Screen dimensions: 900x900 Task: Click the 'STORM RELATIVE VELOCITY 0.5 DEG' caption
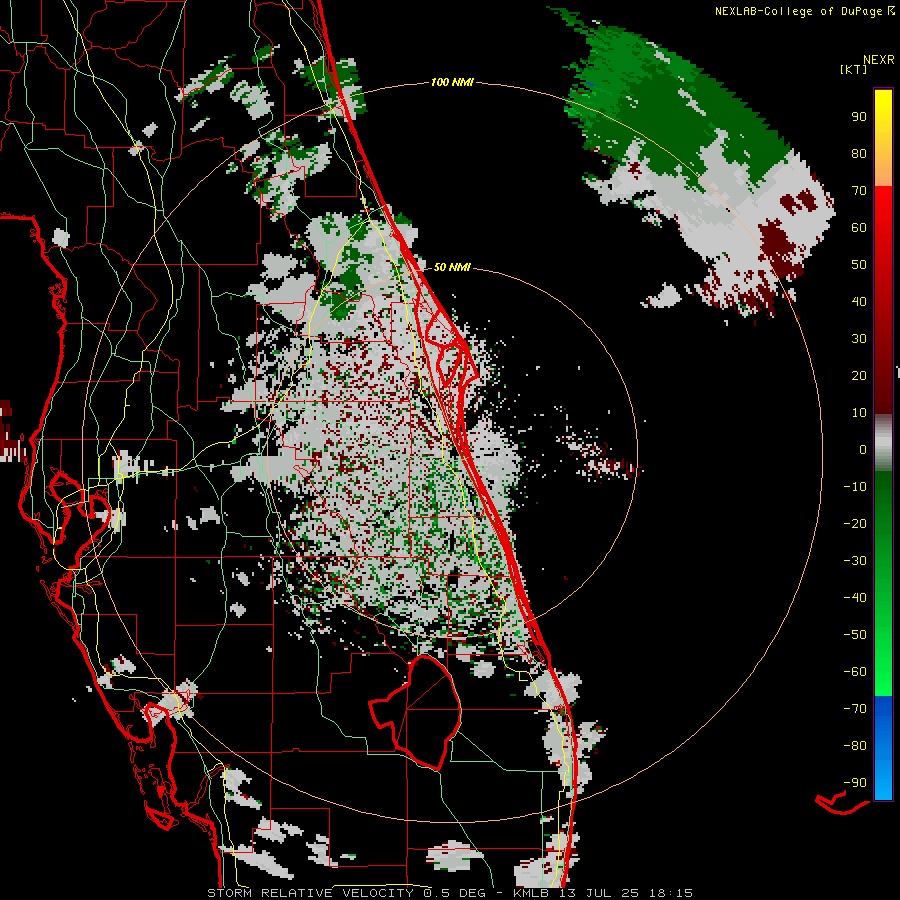pyautogui.click(x=346, y=893)
